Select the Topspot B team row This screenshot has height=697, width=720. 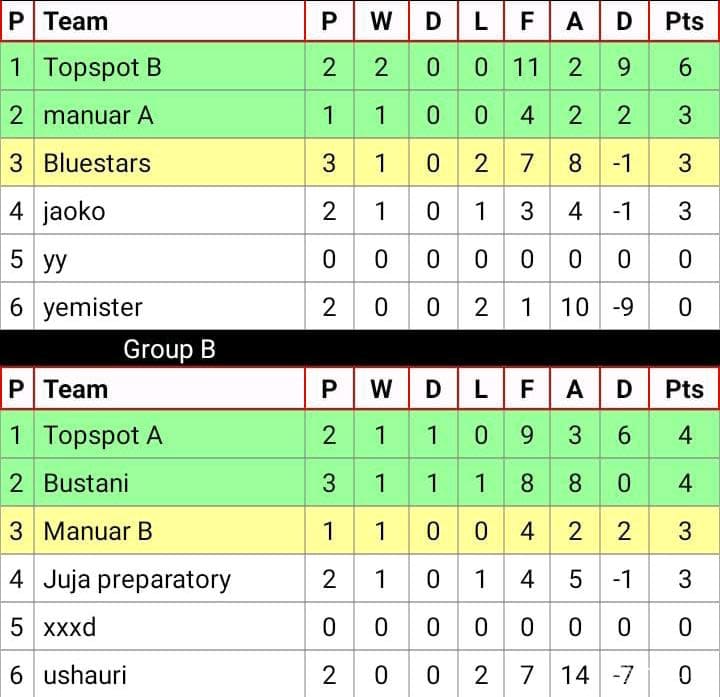coord(360,67)
